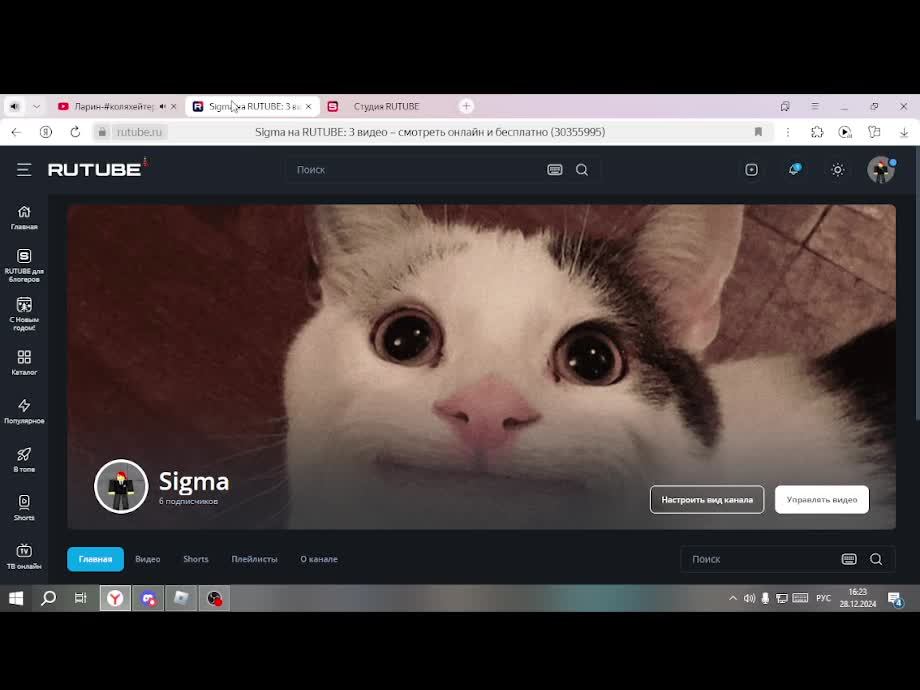Click the browser sound indicator button
The width and height of the screenshot is (920, 690).
coord(14,106)
